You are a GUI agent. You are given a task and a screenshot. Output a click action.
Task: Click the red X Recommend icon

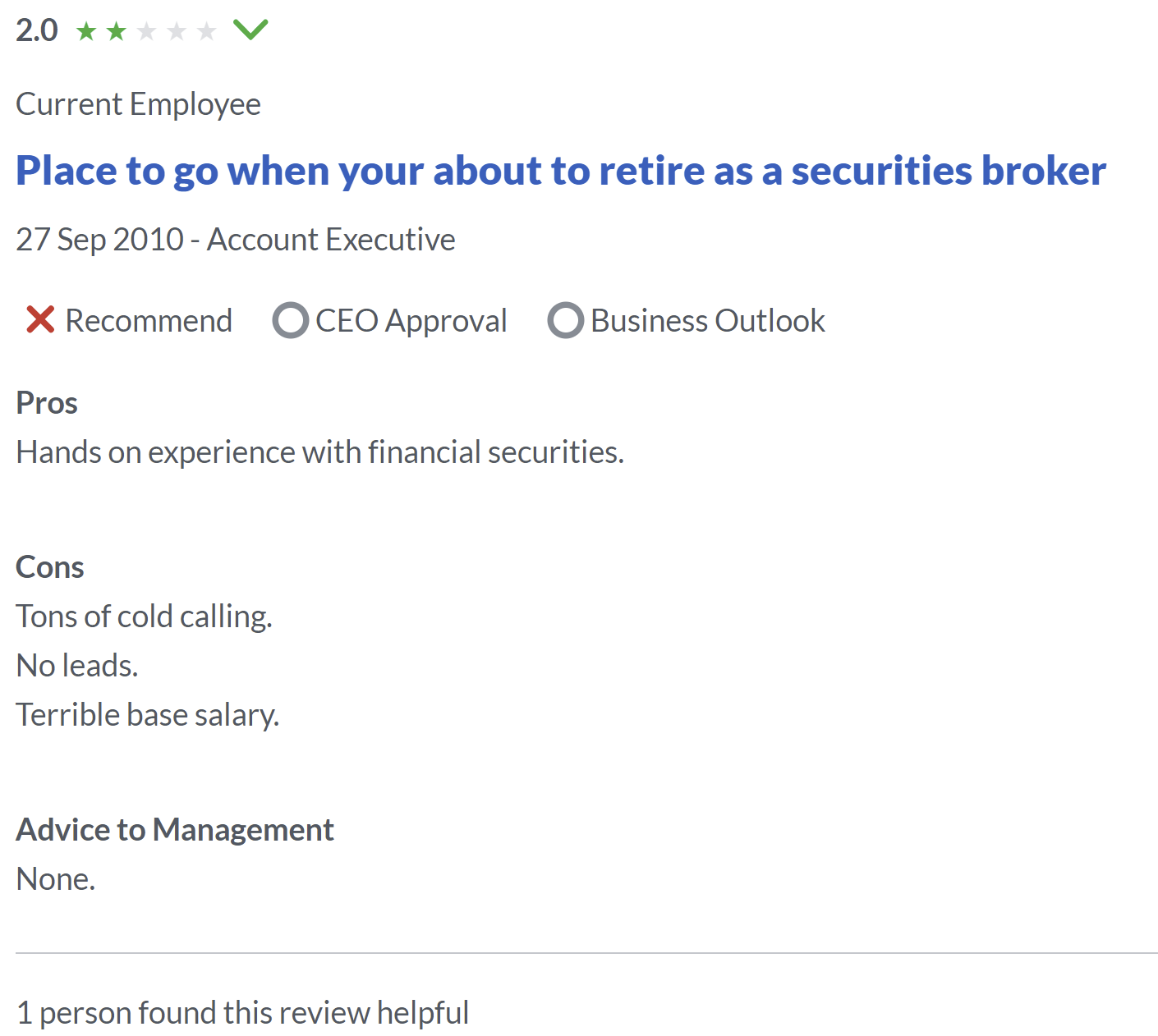pyautogui.click(x=40, y=320)
